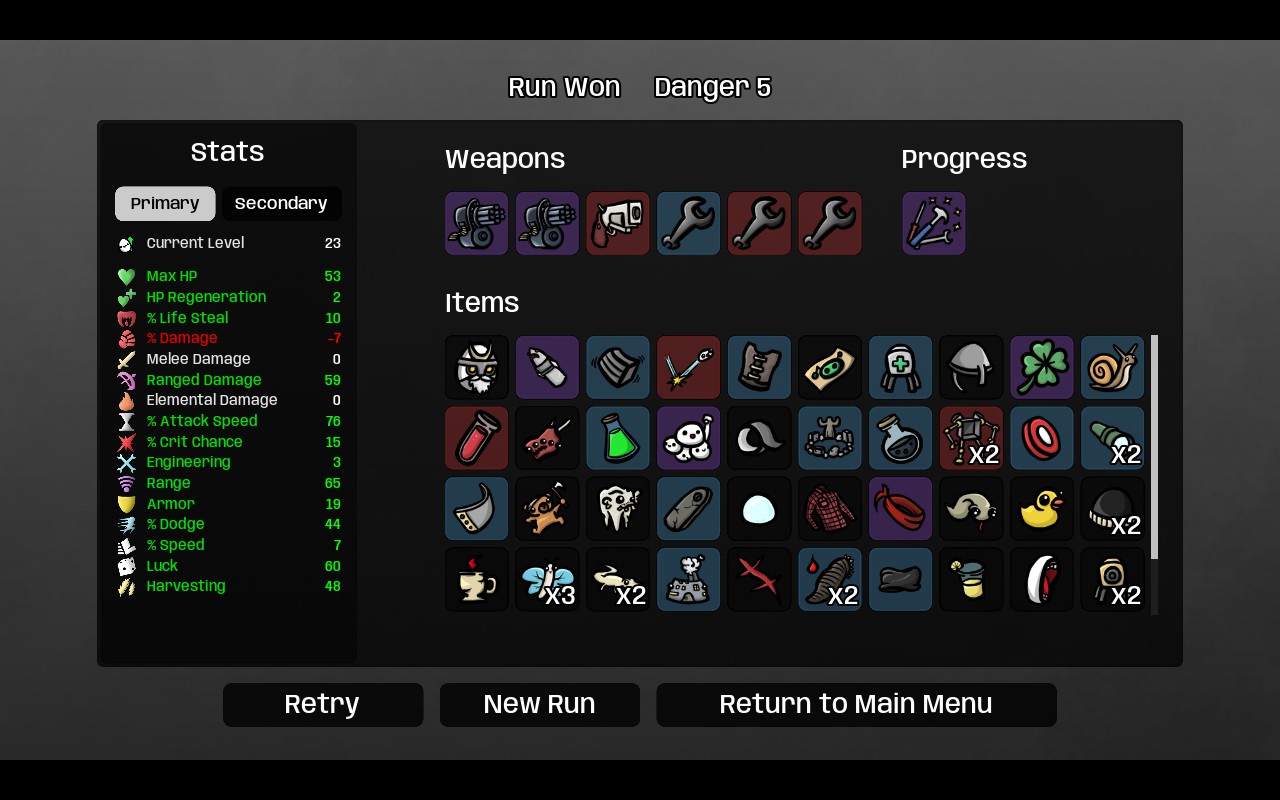Viewport: 1280px width, 800px height.
Task: Click the four-leaf clover item
Action: click(1042, 368)
